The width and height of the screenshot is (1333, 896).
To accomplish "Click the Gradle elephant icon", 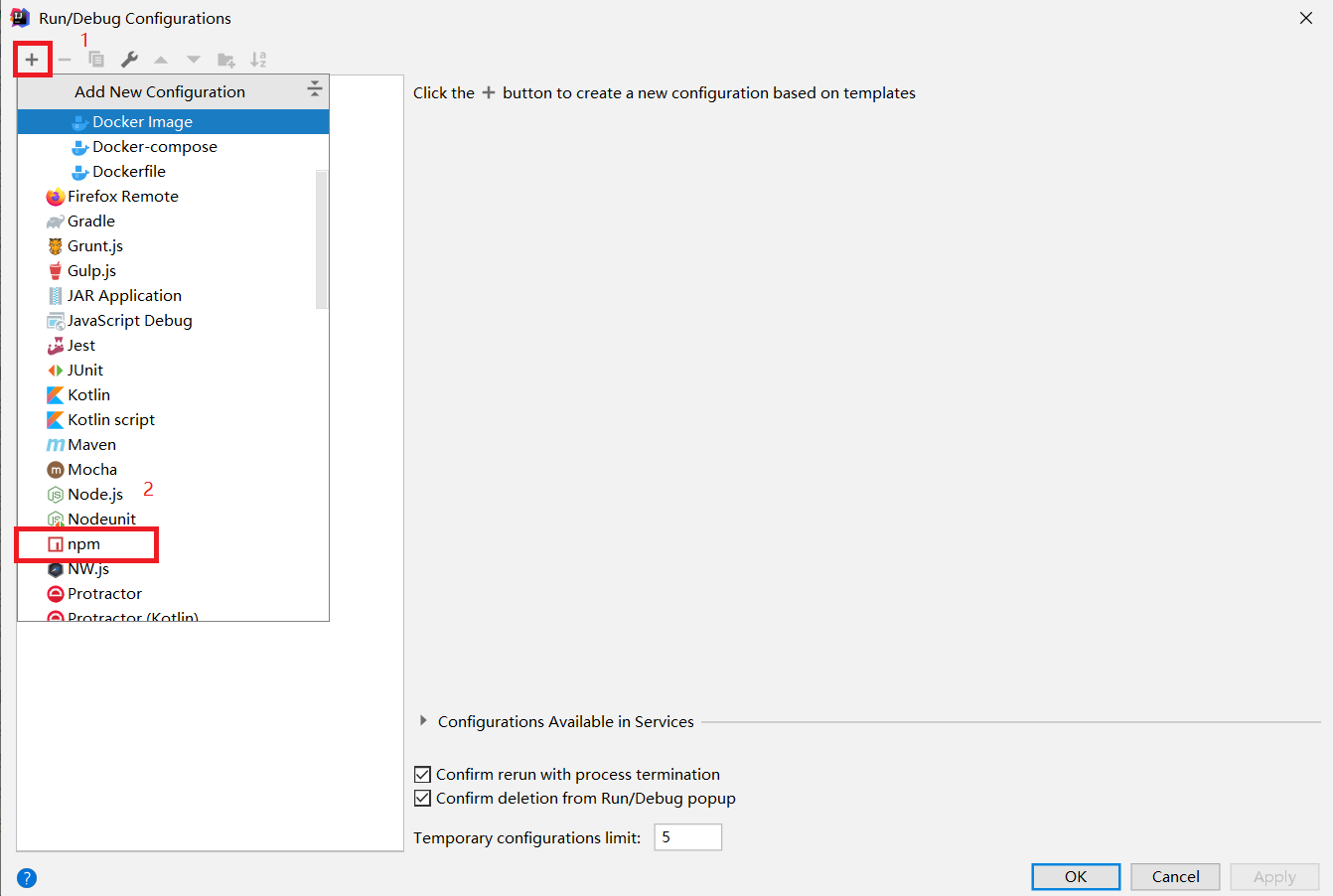I will [x=56, y=222].
